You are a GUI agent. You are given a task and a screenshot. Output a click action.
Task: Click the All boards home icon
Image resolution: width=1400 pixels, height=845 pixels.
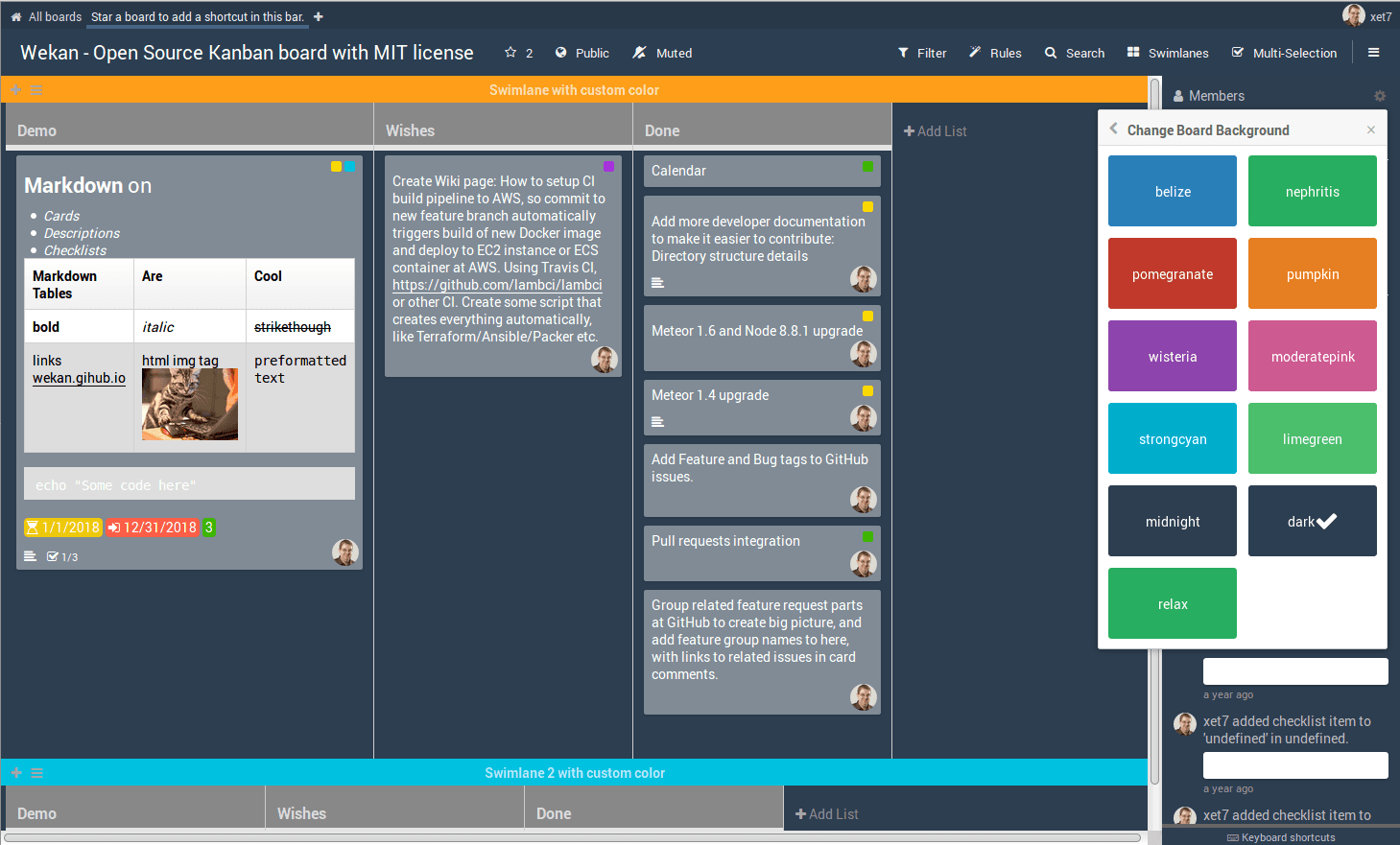pos(13,15)
